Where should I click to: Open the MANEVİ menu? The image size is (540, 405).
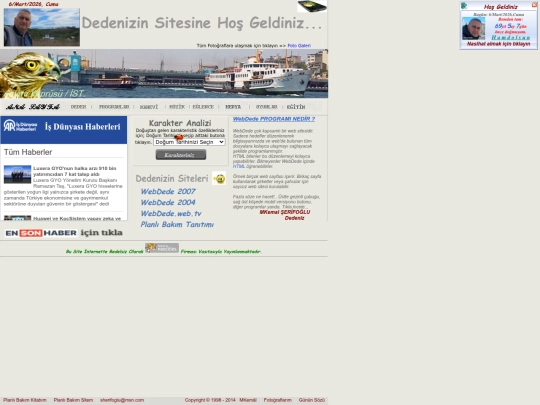coord(149,107)
